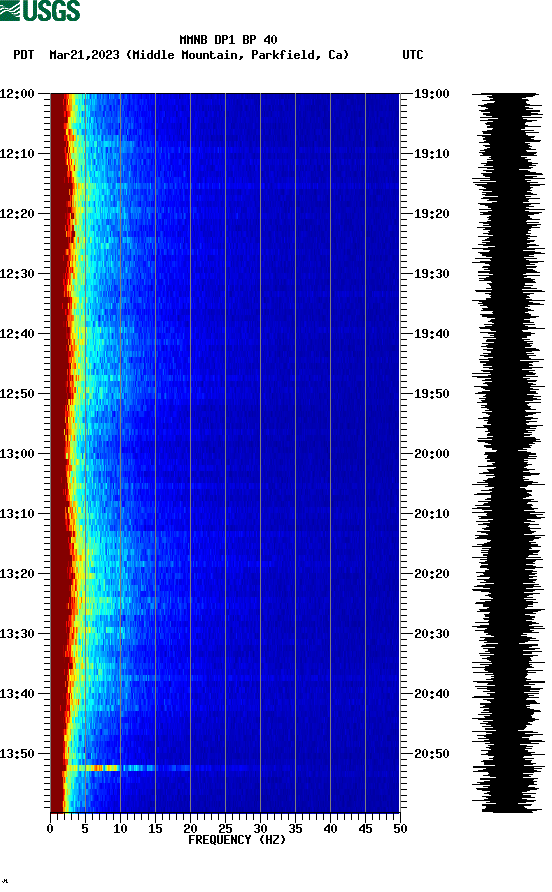Click the 12:30 PDT time label
The width and height of the screenshot is (552, 892).
click(x=17, y=274)
